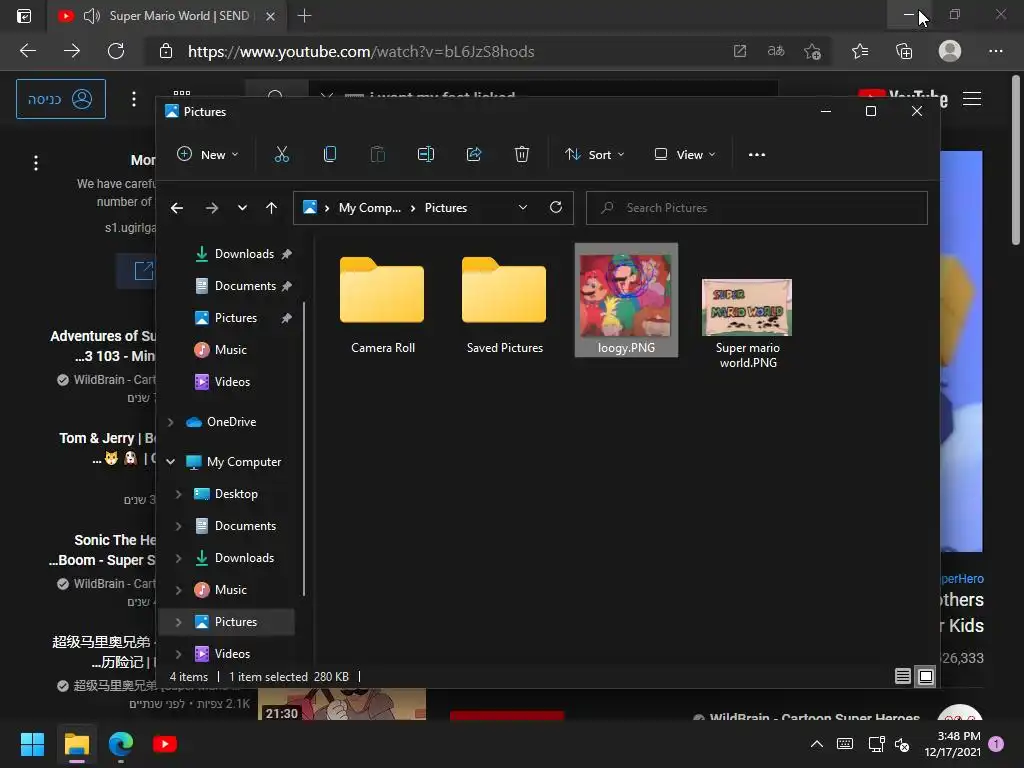This screenshot has width=1024, height=768.
Task: Open File Explorer from the taskbar
Action: (77, 744)
